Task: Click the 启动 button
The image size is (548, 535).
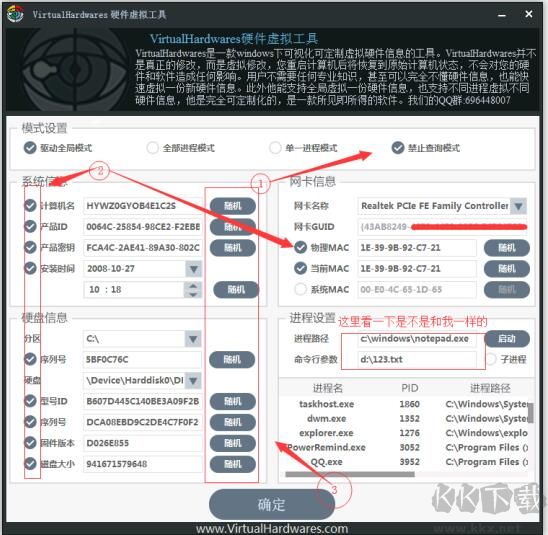Action: [507, 338]
